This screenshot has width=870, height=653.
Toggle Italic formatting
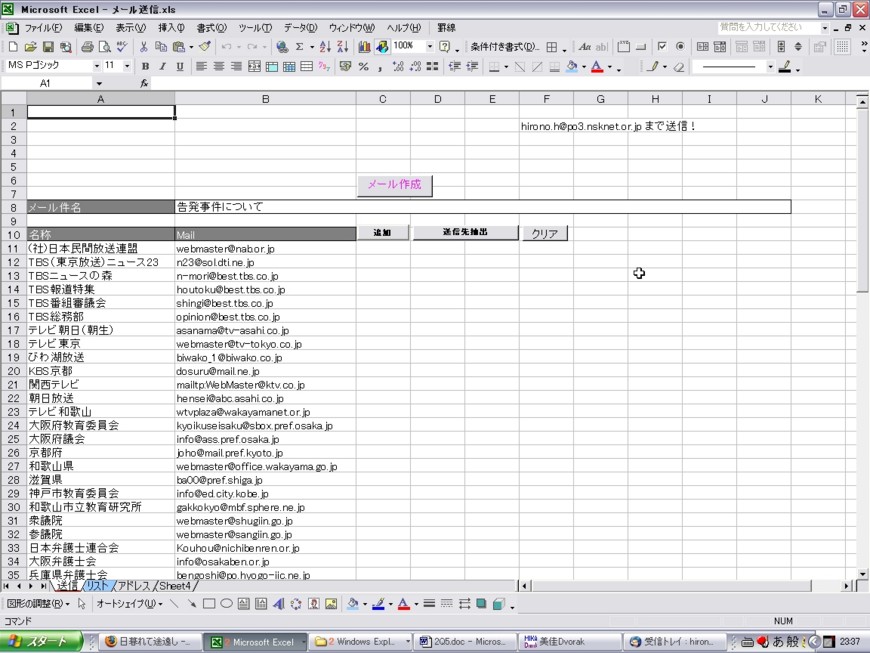163,67
